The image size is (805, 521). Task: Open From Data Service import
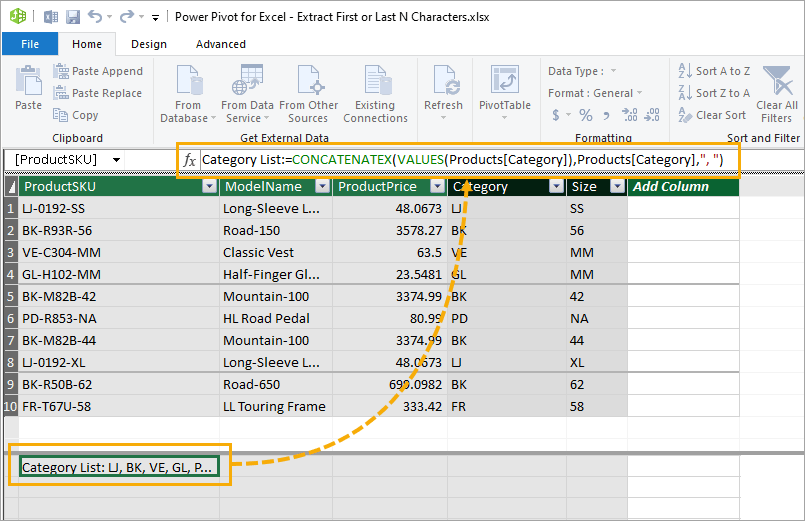coord(247,94)
